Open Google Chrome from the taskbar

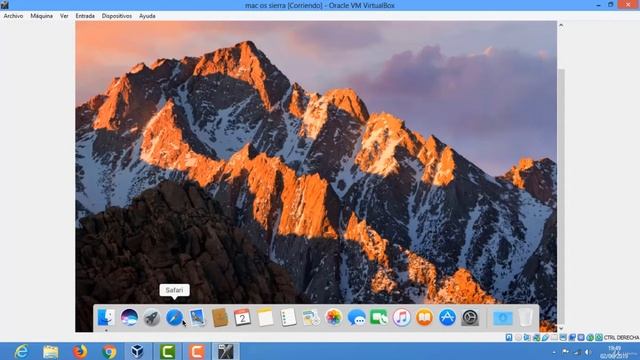[109, 351]
